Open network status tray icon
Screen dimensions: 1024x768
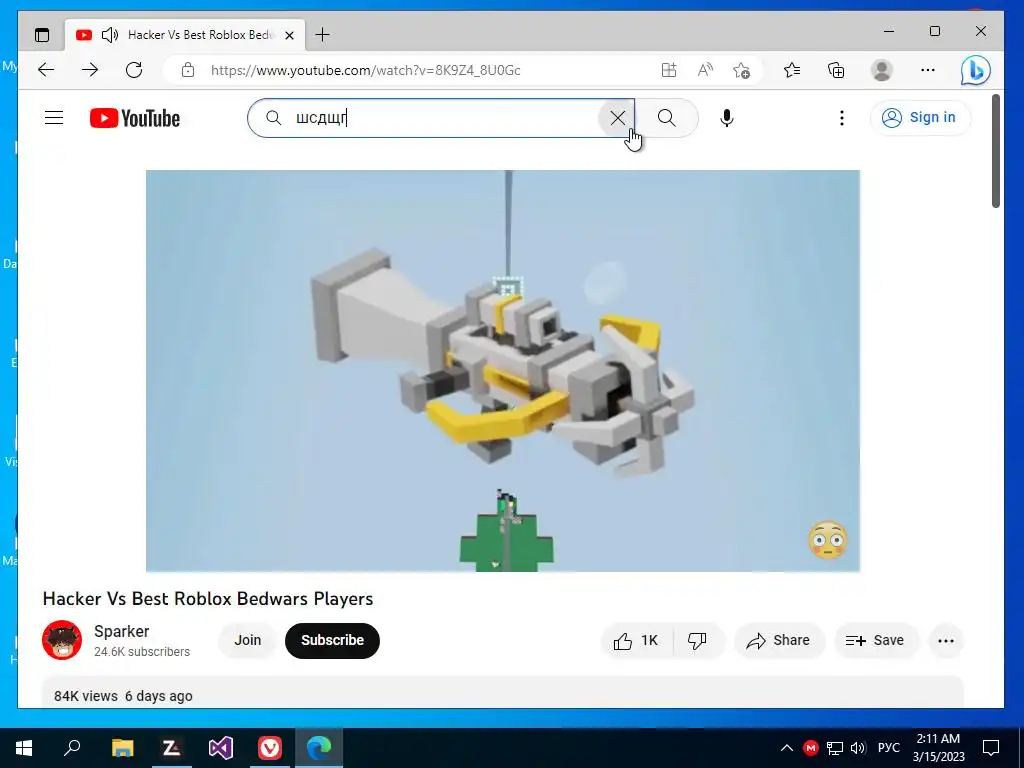(x=835, y=748)
